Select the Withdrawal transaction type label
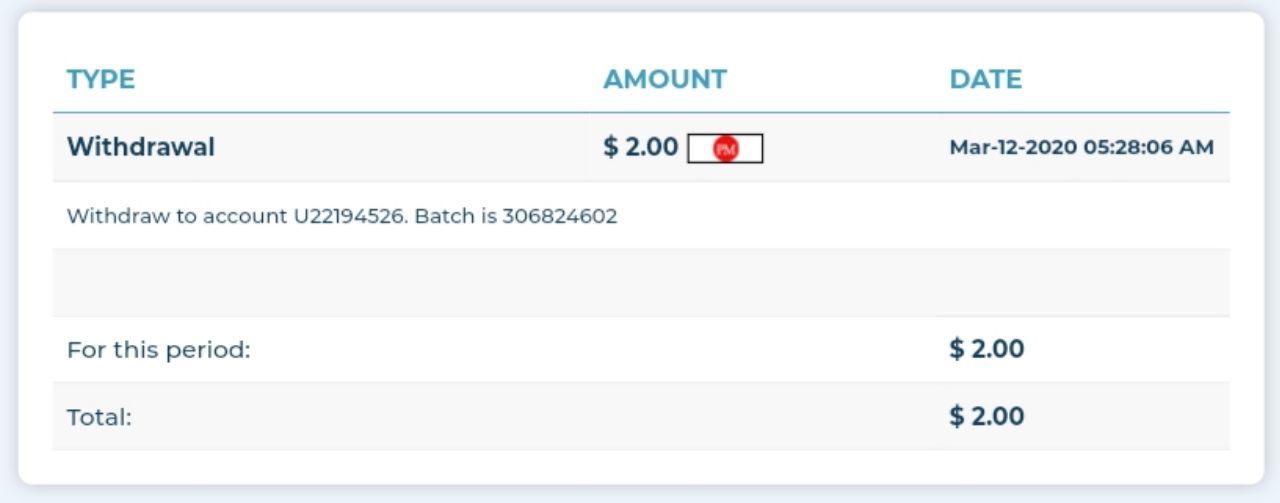 (x=141, y=147)
